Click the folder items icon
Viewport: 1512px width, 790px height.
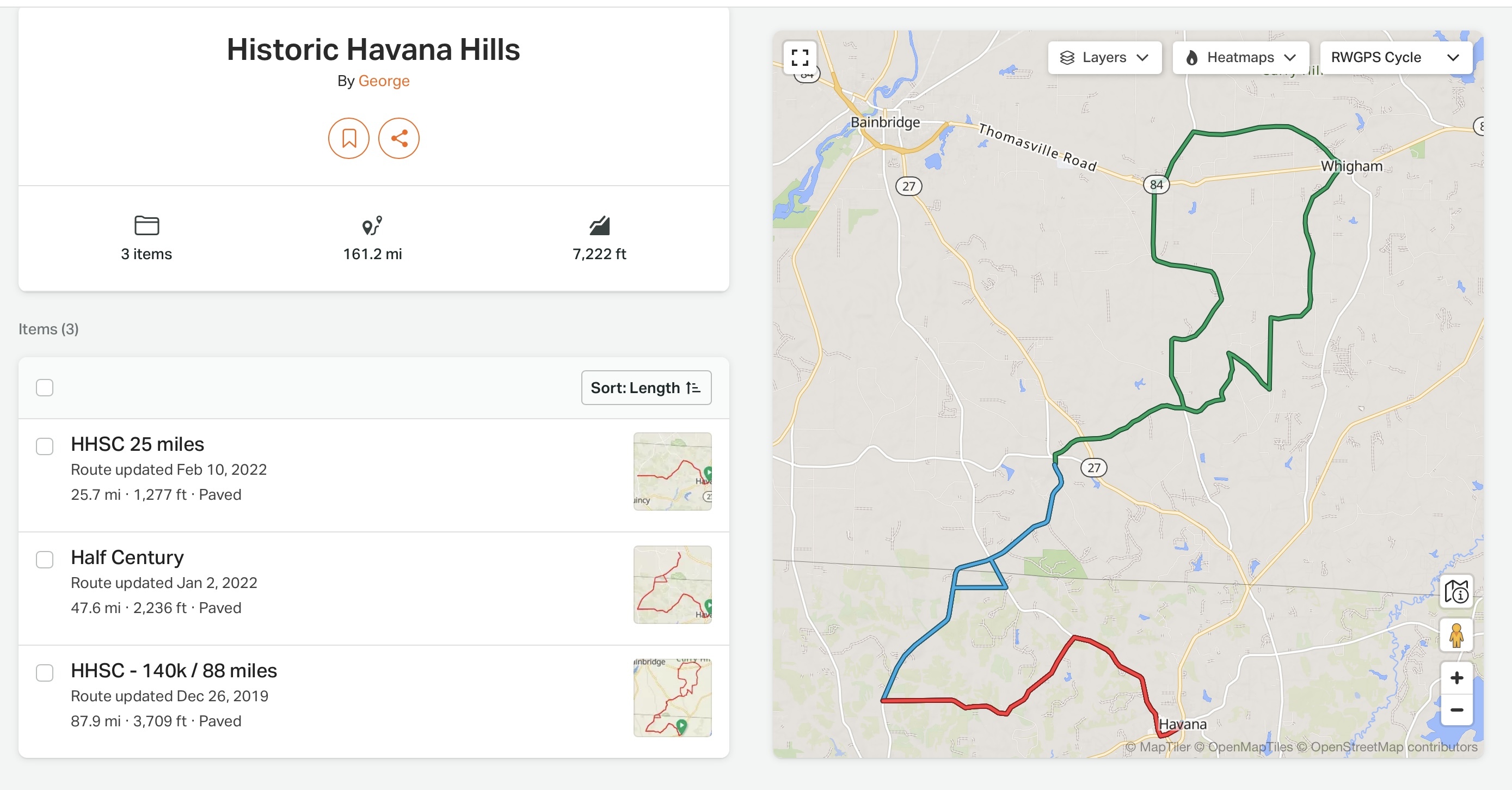(147, 225)
